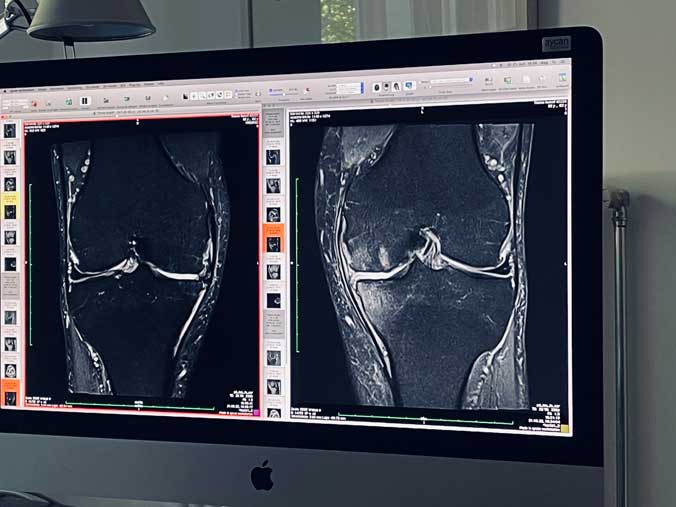The width and height of the screenshot is (676, 507).
Task: Open the topmost series thumbnail in left column
Action: point(9,130)
